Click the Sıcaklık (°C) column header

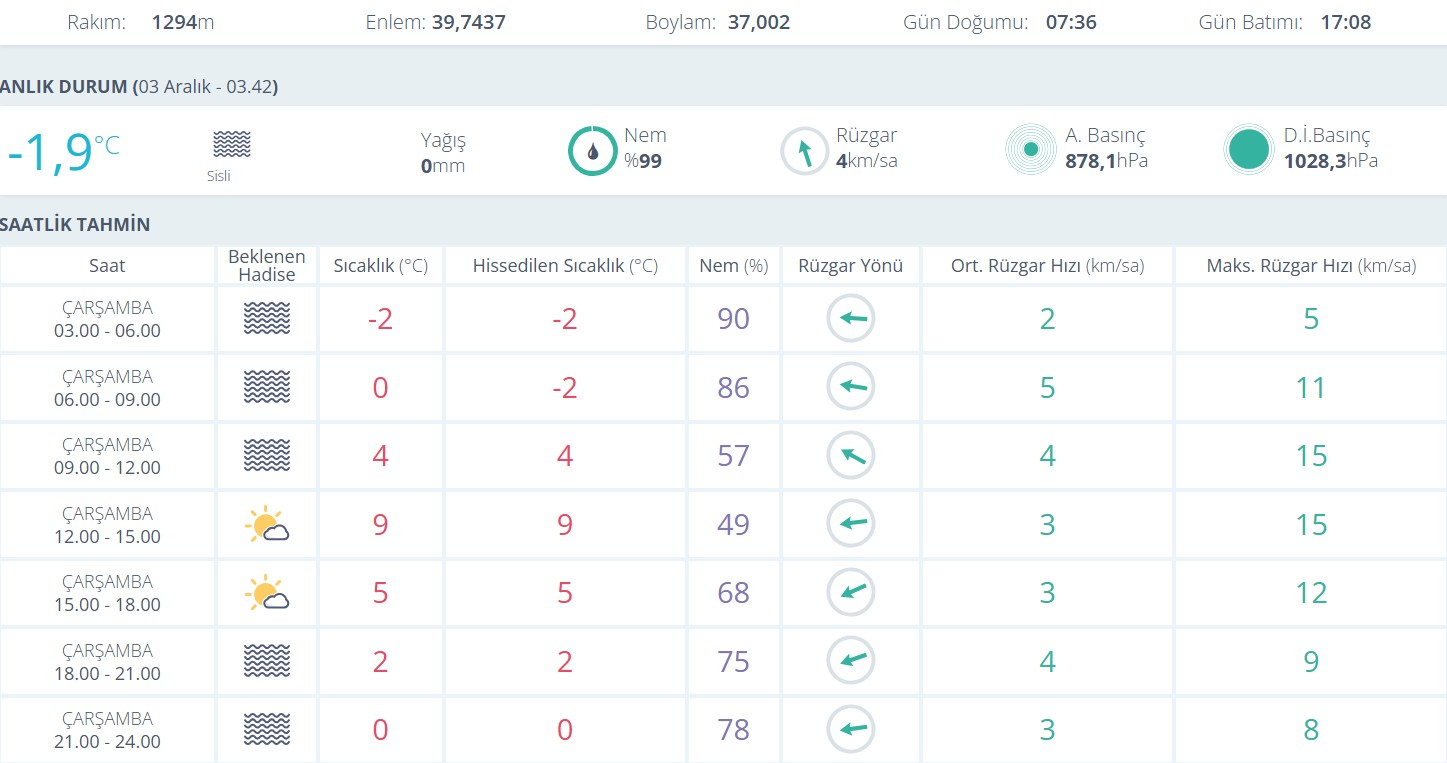click(x=380, y=266)
